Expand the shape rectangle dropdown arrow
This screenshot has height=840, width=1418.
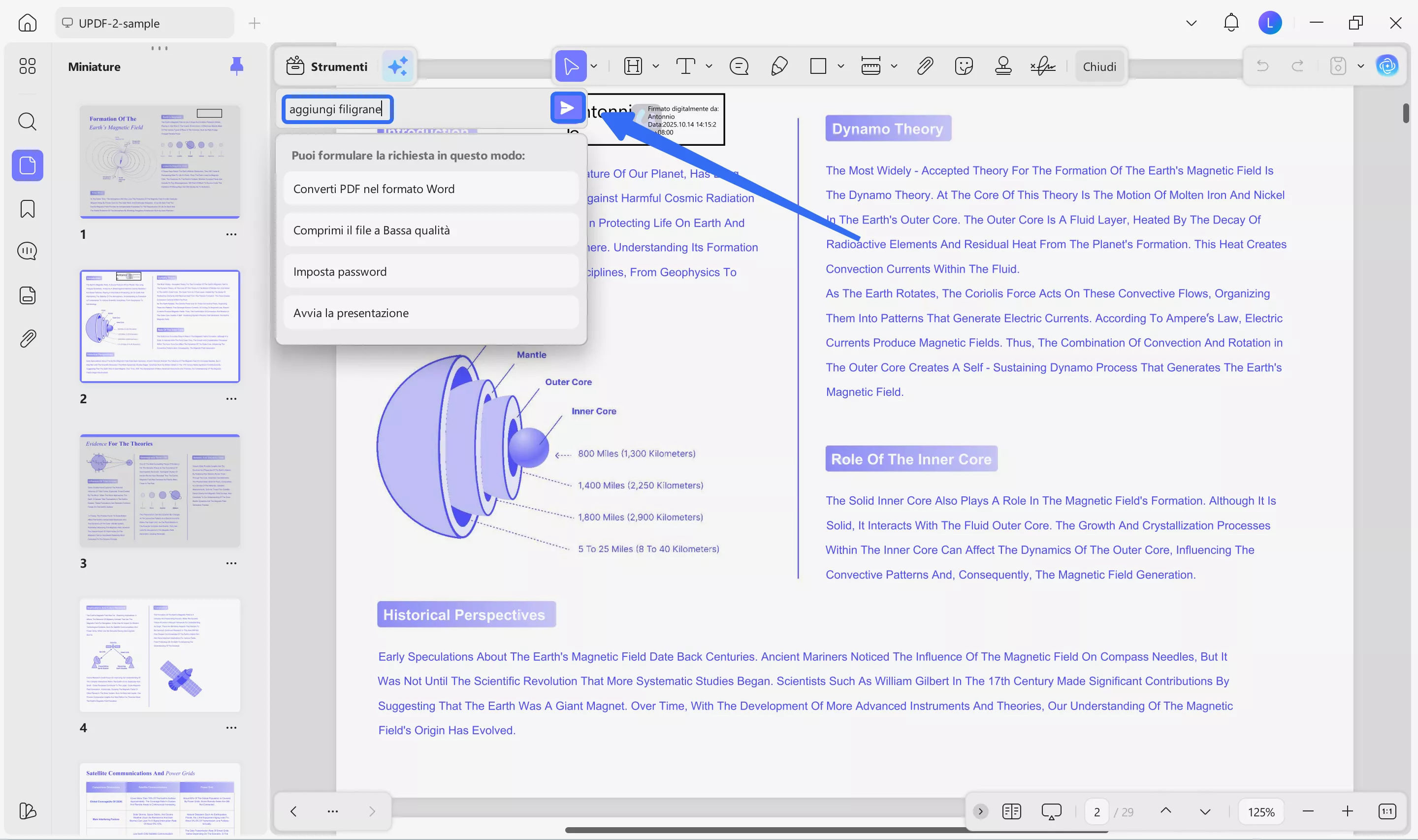coord(841,66)
